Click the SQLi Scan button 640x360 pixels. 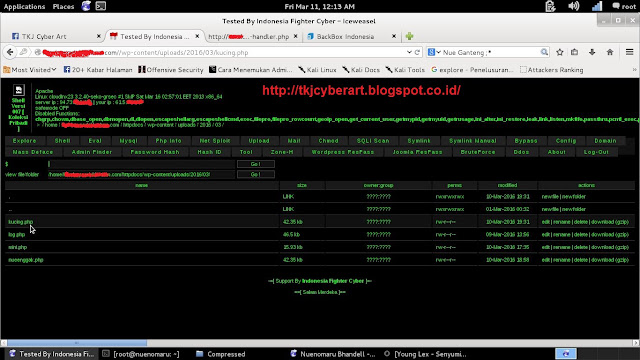pos(373,141)
